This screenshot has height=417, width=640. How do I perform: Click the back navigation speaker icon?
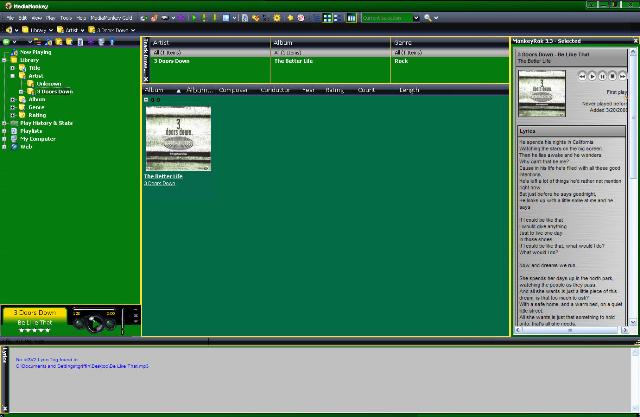pyautogui.click(x=9, y=30)
